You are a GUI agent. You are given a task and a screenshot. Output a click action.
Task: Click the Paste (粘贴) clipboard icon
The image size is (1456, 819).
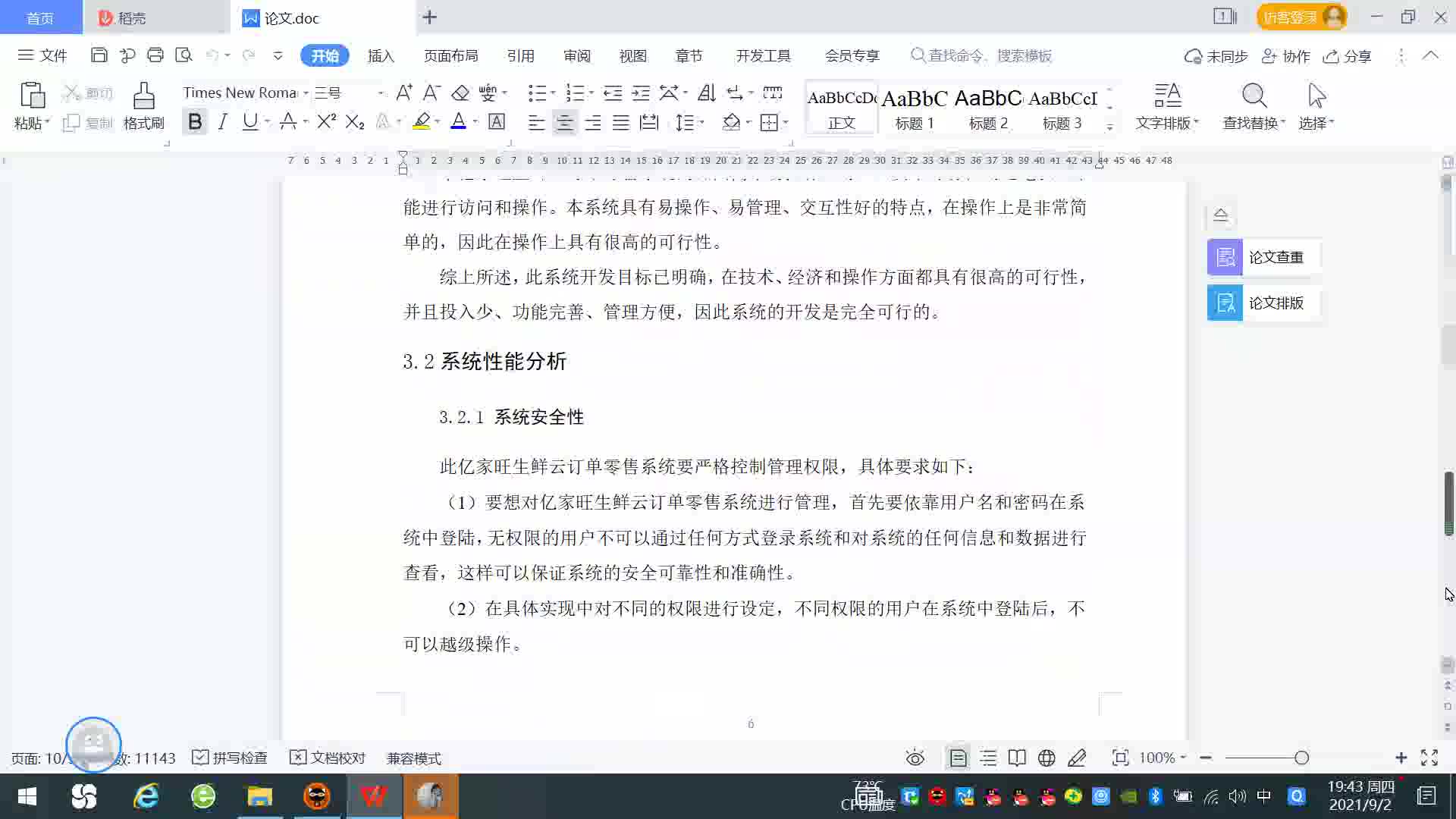pyautogui.click(x=32, y=96)
